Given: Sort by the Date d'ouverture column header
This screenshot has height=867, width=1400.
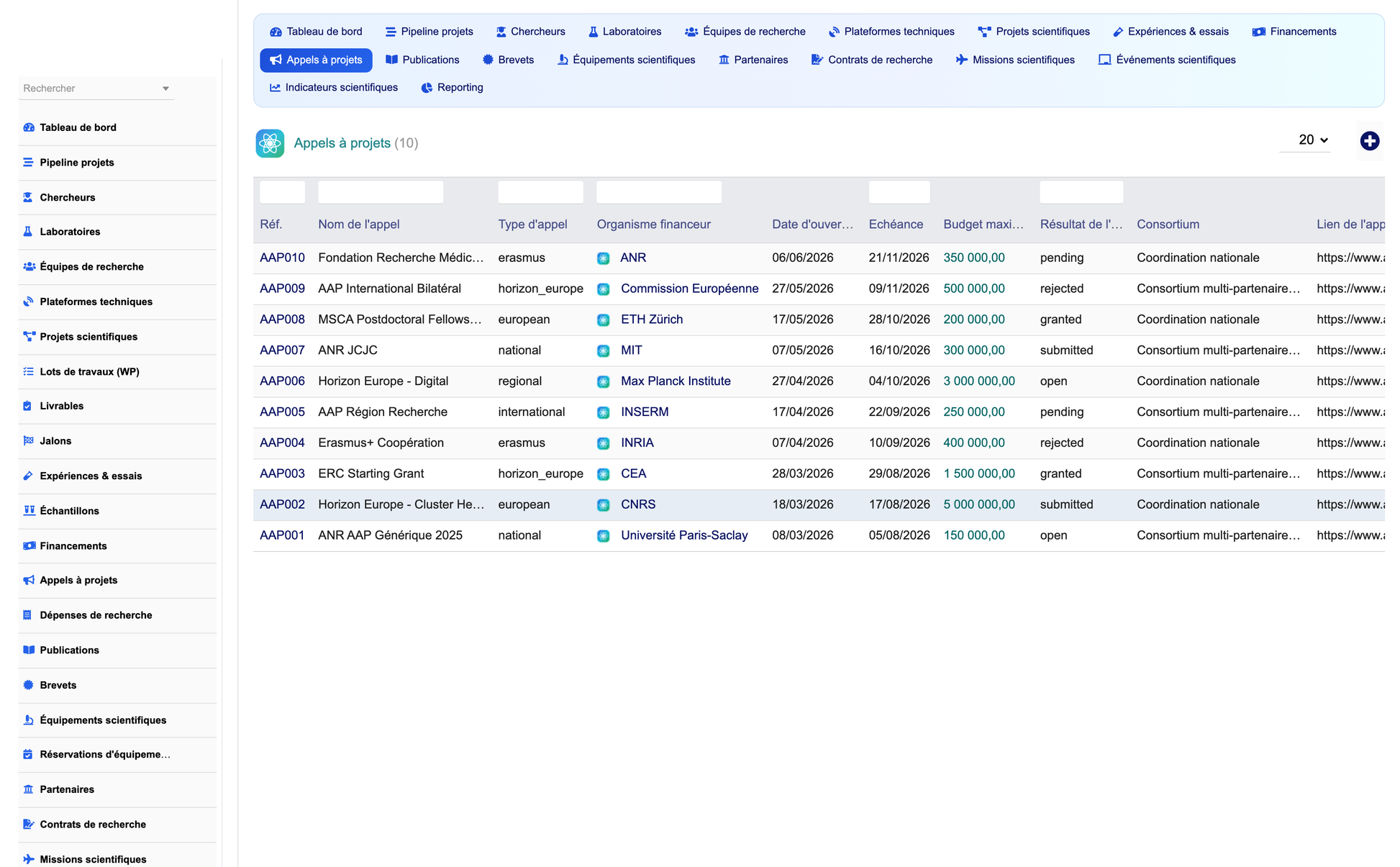Looking at the screenshot, I should click(812, 224).
